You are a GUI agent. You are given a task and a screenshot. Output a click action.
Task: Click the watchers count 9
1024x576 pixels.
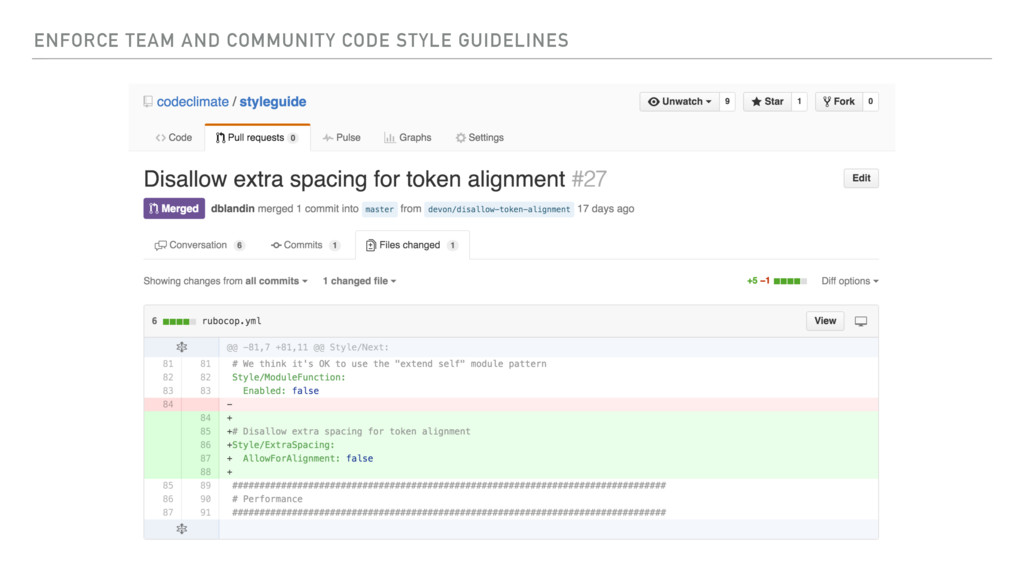click(727, 101)
